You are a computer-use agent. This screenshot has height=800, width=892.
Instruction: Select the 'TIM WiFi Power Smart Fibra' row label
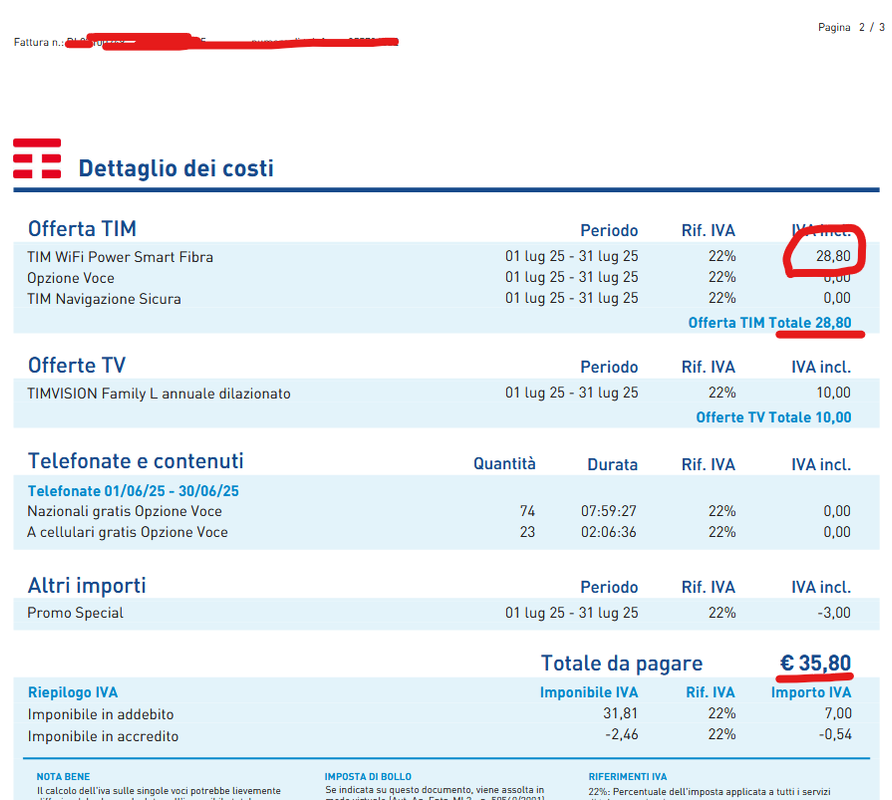[x=120, y=257]
